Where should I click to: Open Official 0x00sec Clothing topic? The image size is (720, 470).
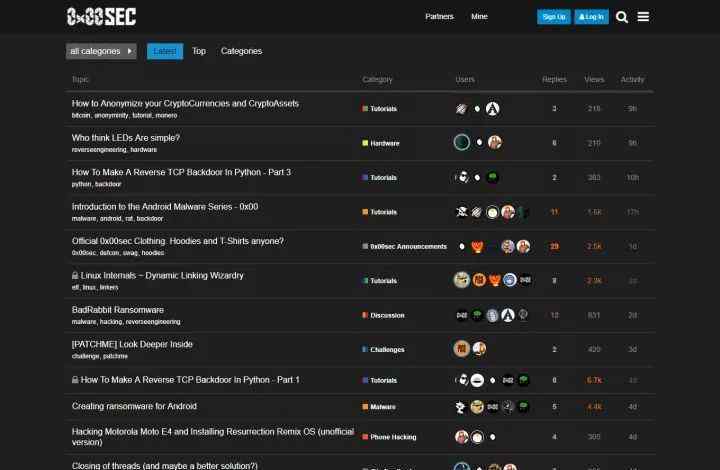(178, 241)
